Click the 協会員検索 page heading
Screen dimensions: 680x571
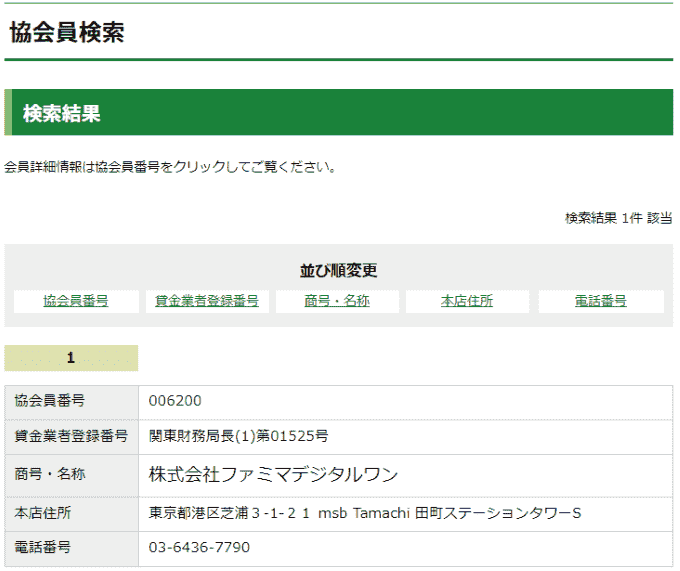click(x=67, y=33)
